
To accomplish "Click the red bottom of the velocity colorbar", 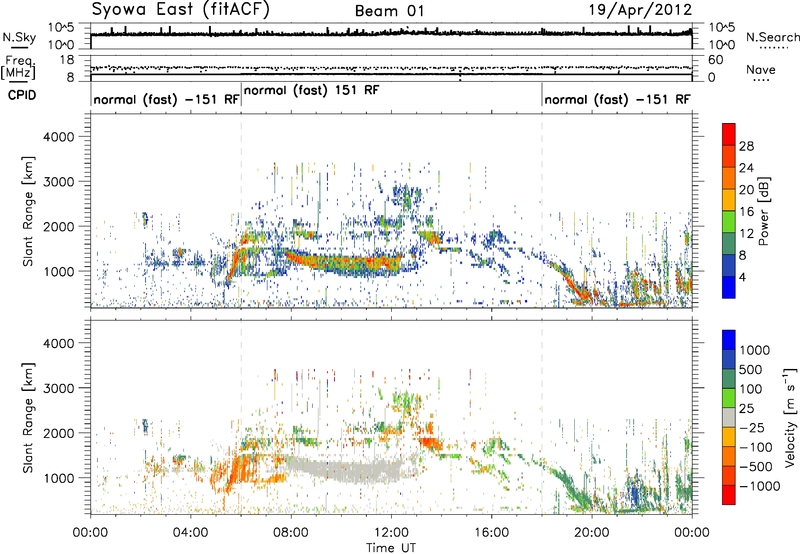I will click(729, 495).
